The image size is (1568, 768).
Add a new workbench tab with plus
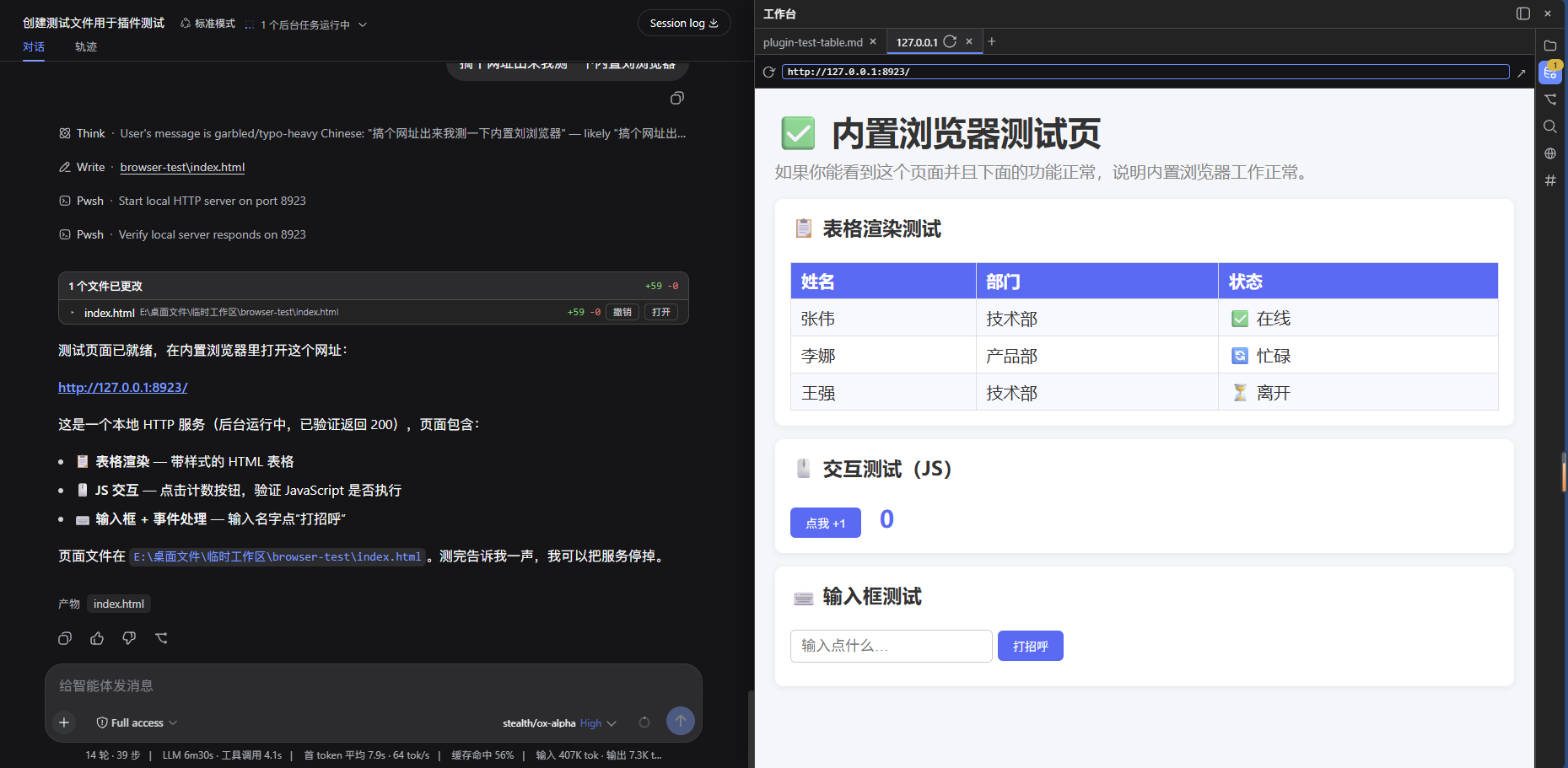[x=992, y=41]
